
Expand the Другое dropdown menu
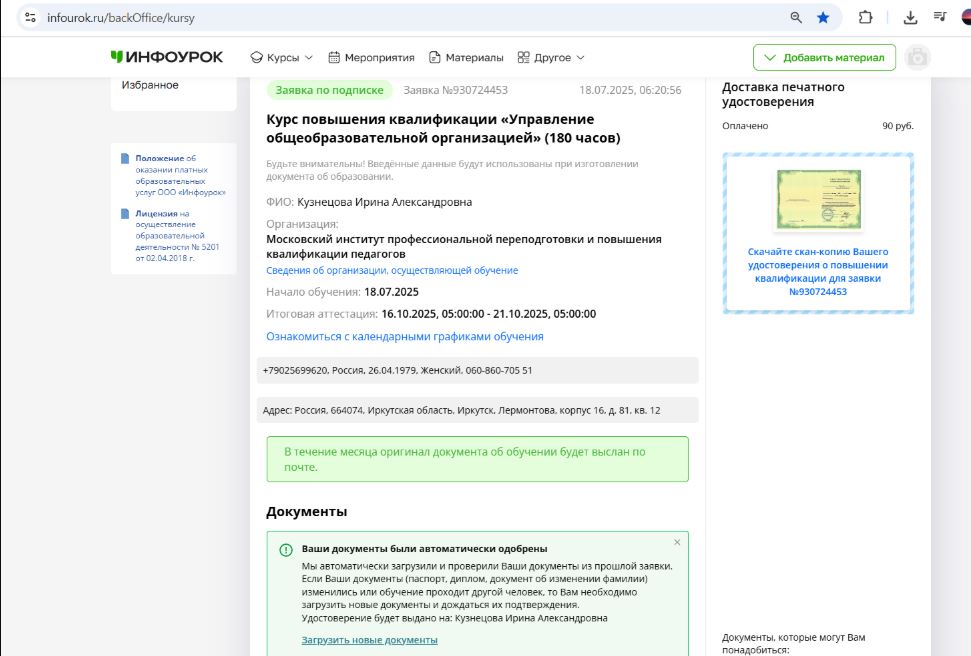pyautogui.click(x=551, y=57)
